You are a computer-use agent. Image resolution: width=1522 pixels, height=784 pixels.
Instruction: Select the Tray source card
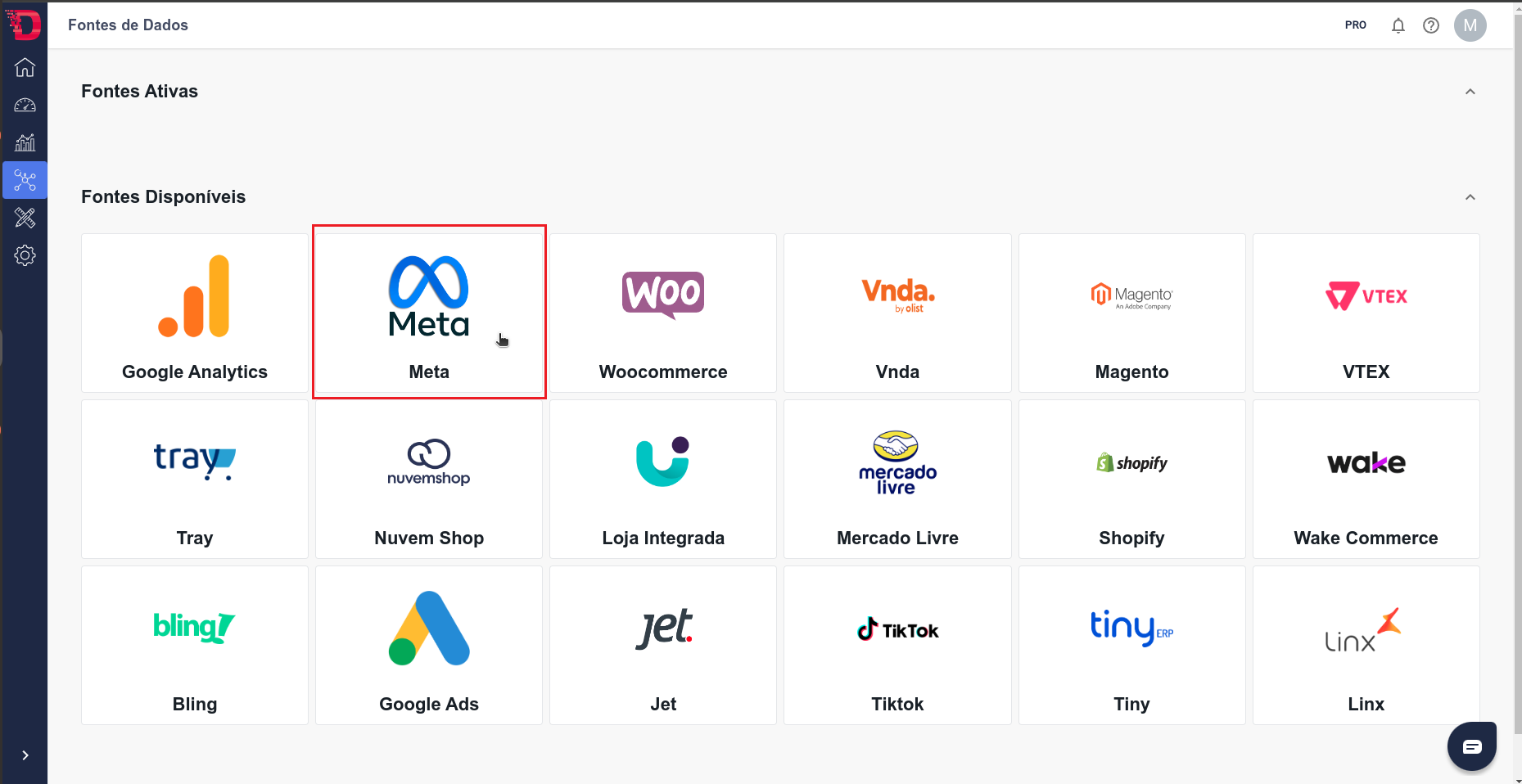pyautogui.click(x=195, y=479)
